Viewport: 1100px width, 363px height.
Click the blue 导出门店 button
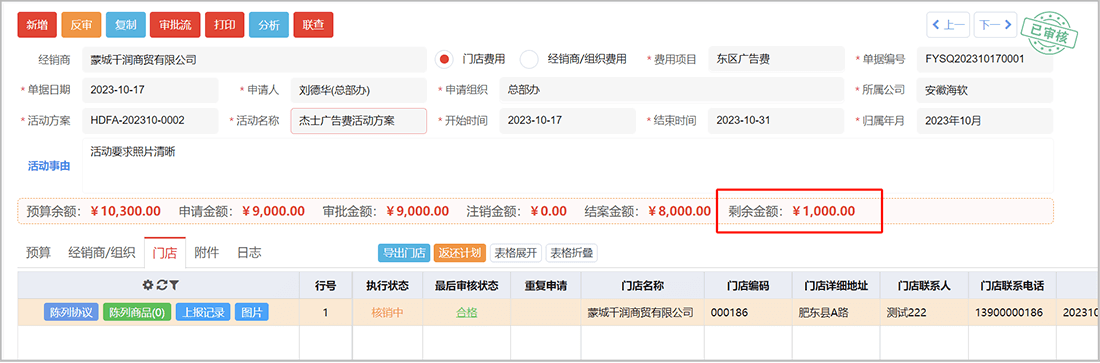click(x=404, y=253)
